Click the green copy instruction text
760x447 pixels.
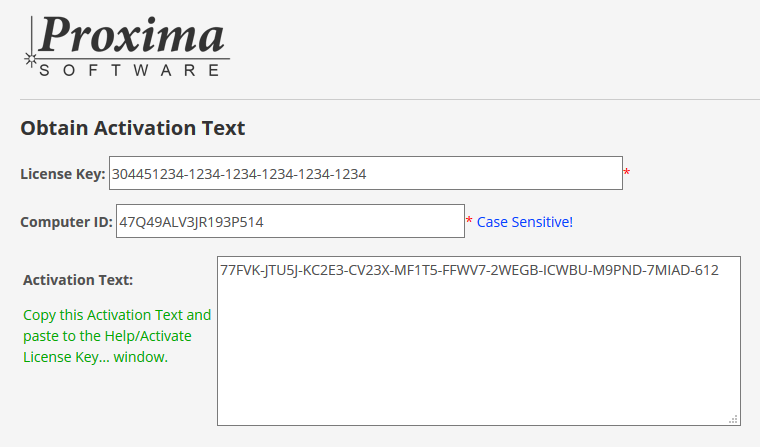click(x=117, y=336)
